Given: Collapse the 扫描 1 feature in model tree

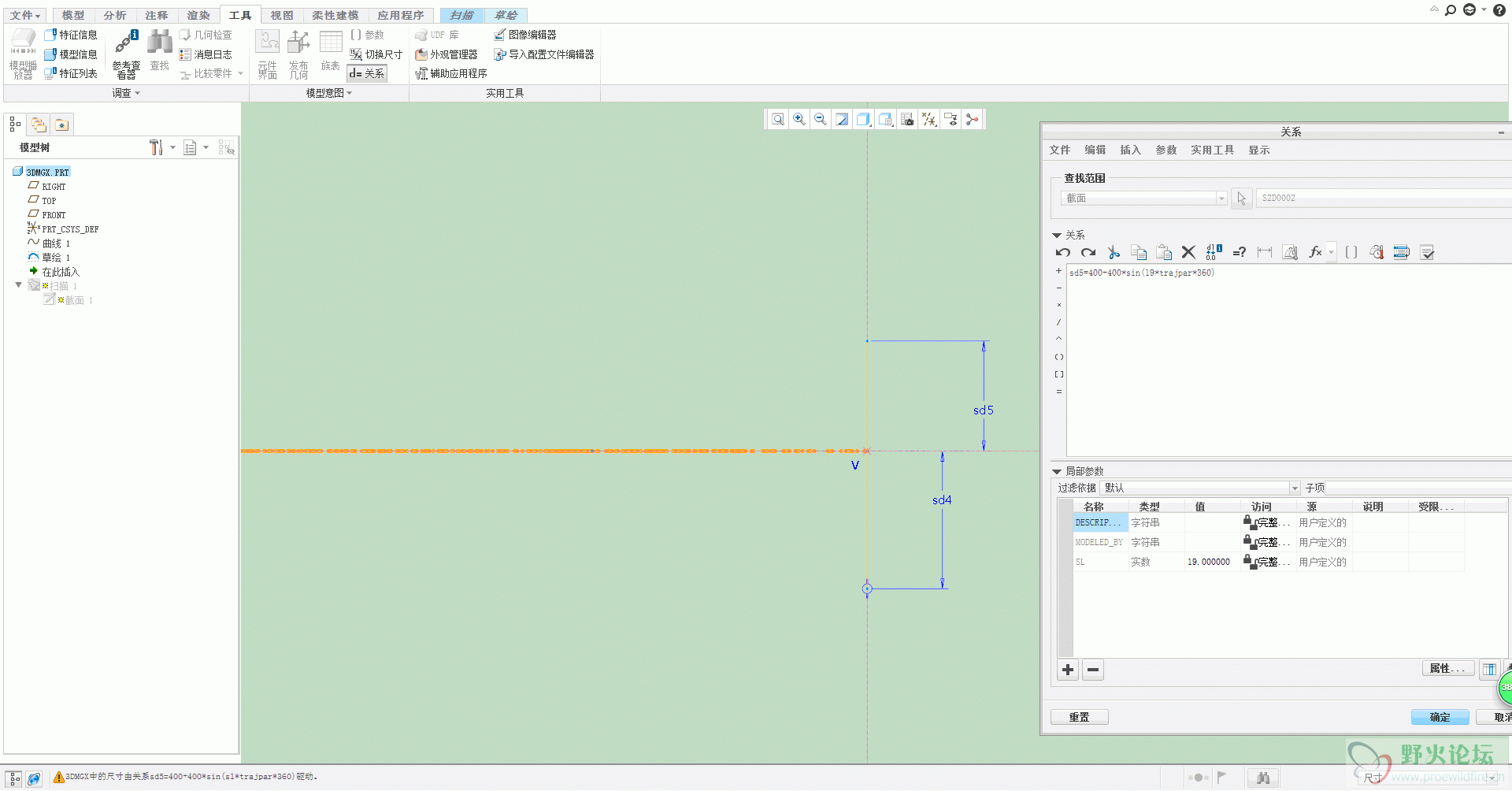Looking at the screenshot, I should tap(19, 285).
